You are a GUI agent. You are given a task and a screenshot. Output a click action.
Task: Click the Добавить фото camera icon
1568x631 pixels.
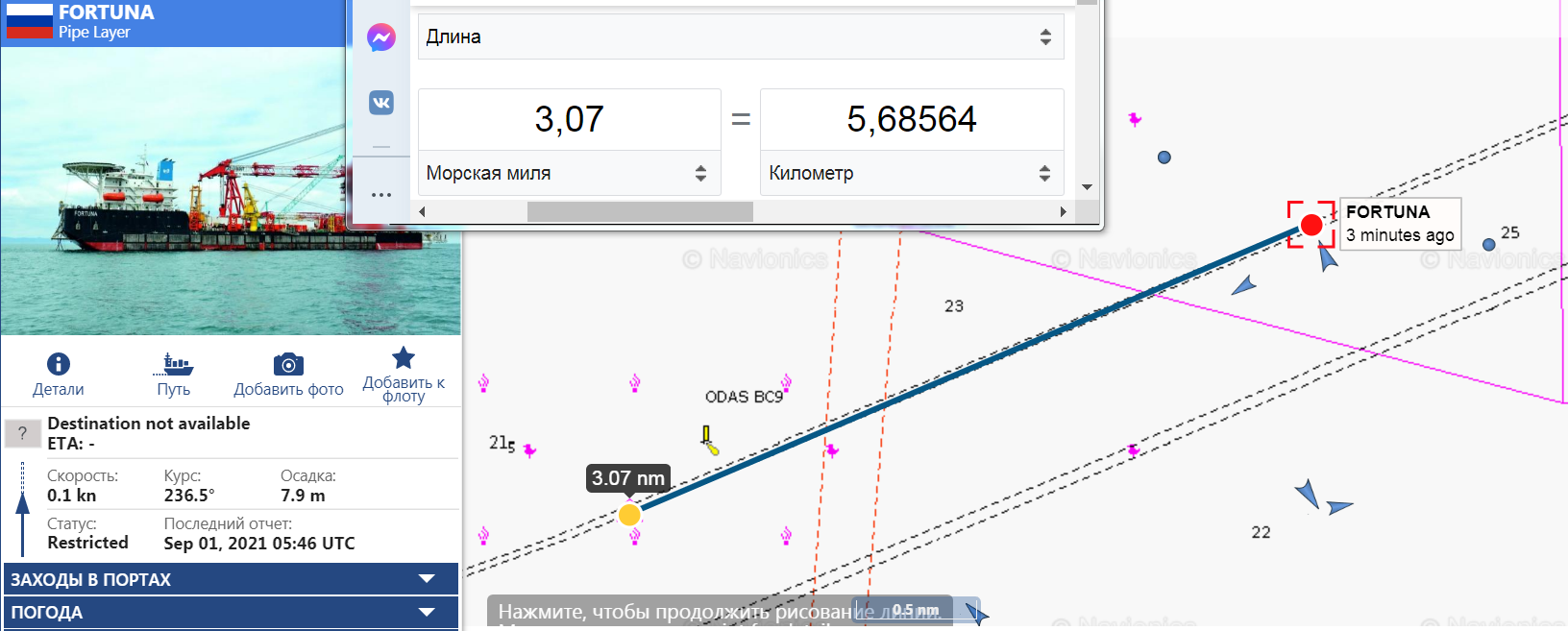point(288,365)
